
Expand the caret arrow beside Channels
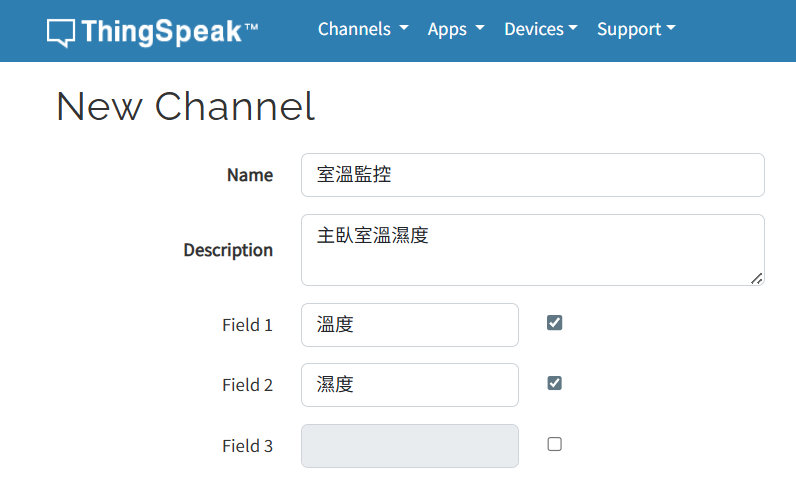click(x=404, y=28)
